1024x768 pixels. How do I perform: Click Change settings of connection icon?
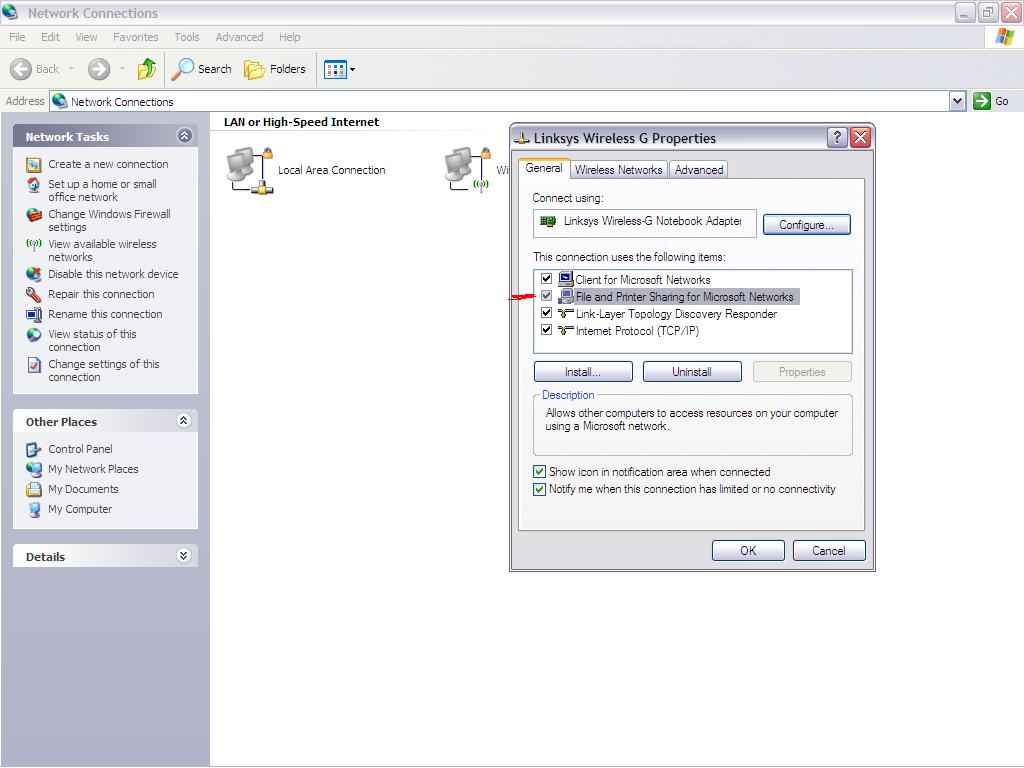pos(34,365)
